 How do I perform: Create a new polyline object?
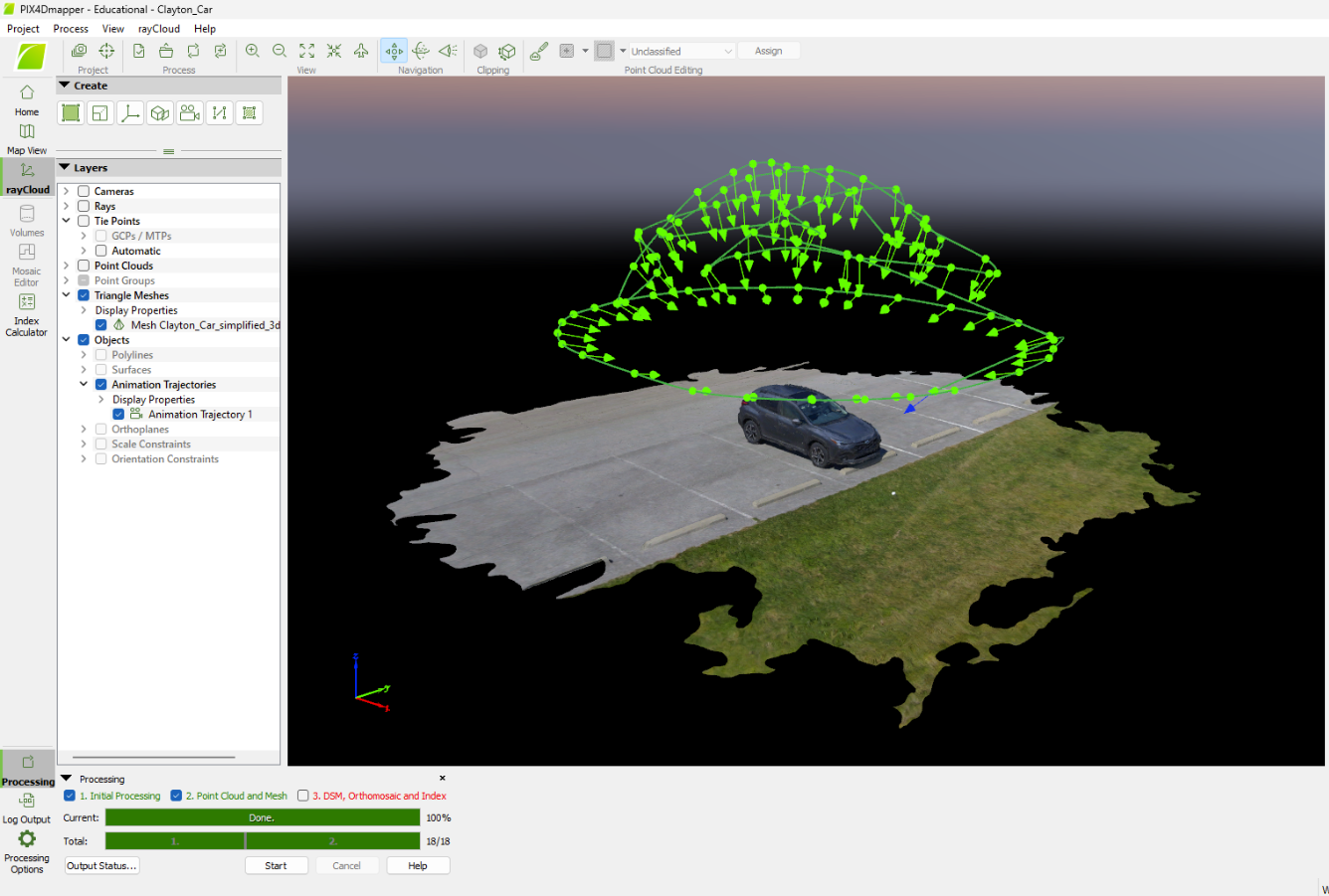(220, 113)
